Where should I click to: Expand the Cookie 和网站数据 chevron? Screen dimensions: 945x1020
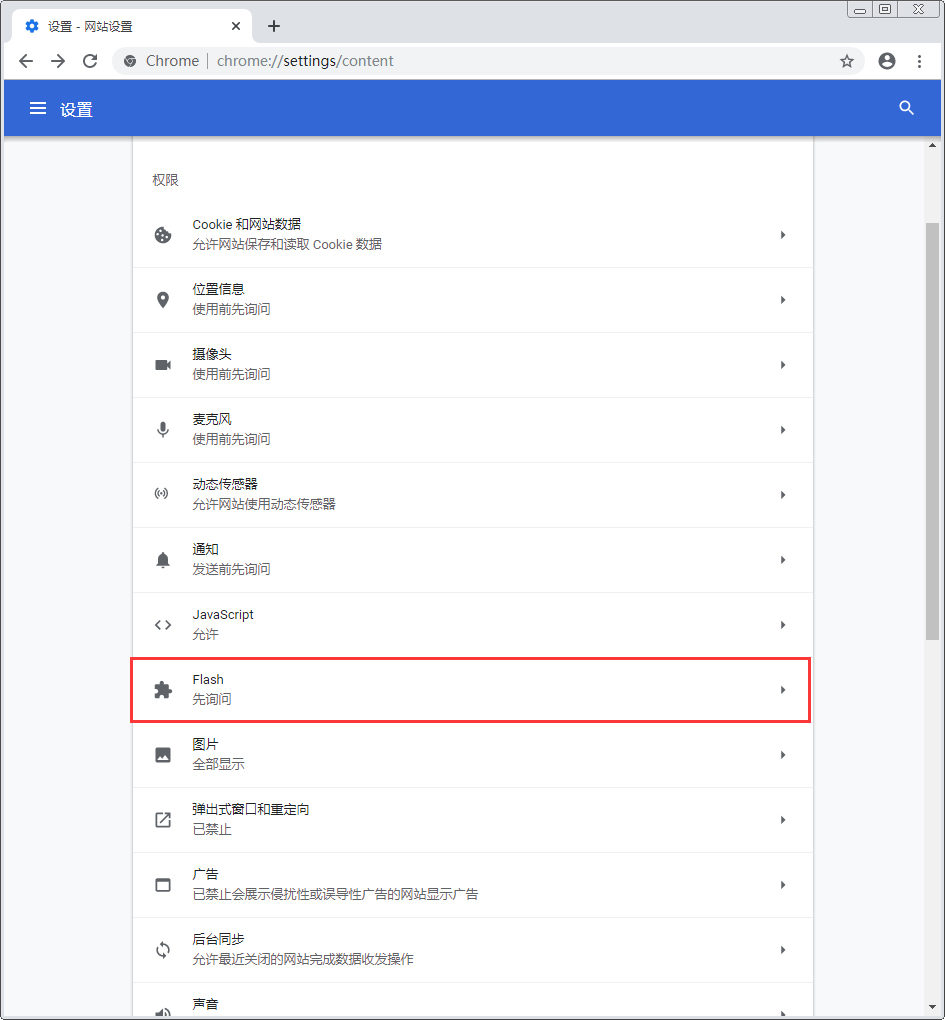coord(783,234)
